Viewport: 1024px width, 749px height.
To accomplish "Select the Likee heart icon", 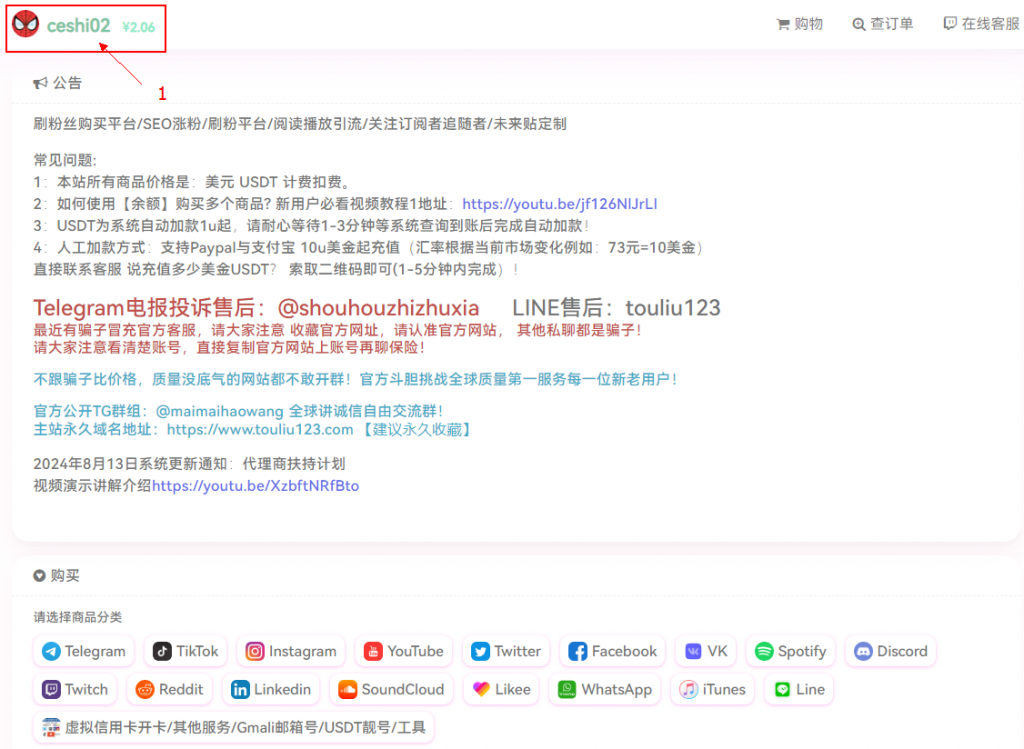I will coord(481,690).
